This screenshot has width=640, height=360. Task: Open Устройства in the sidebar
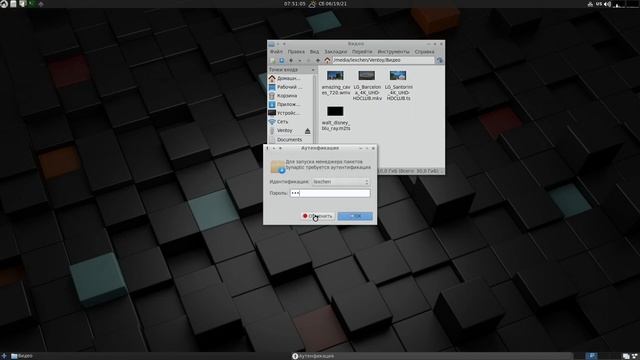[289, 113]
